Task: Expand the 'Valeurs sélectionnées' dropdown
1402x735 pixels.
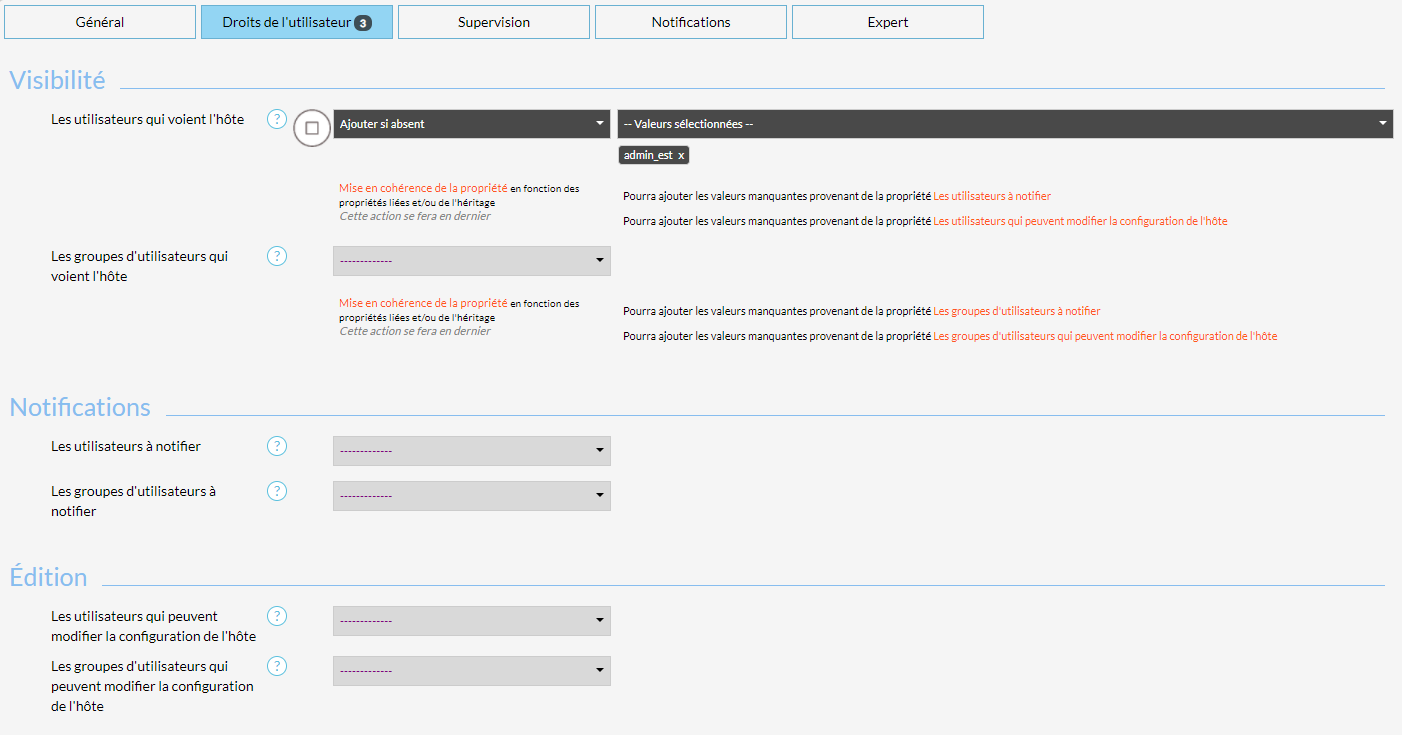Action: coord(1004,124)
